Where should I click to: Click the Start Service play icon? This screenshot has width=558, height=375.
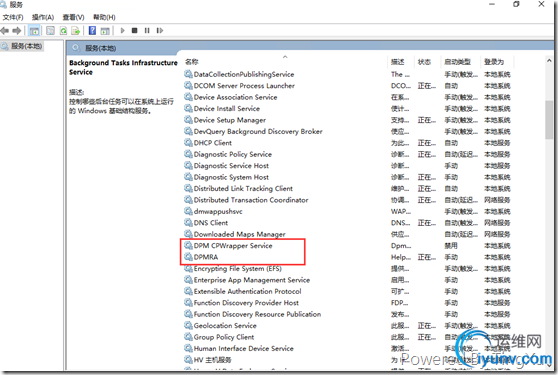(x=122, y=31)
